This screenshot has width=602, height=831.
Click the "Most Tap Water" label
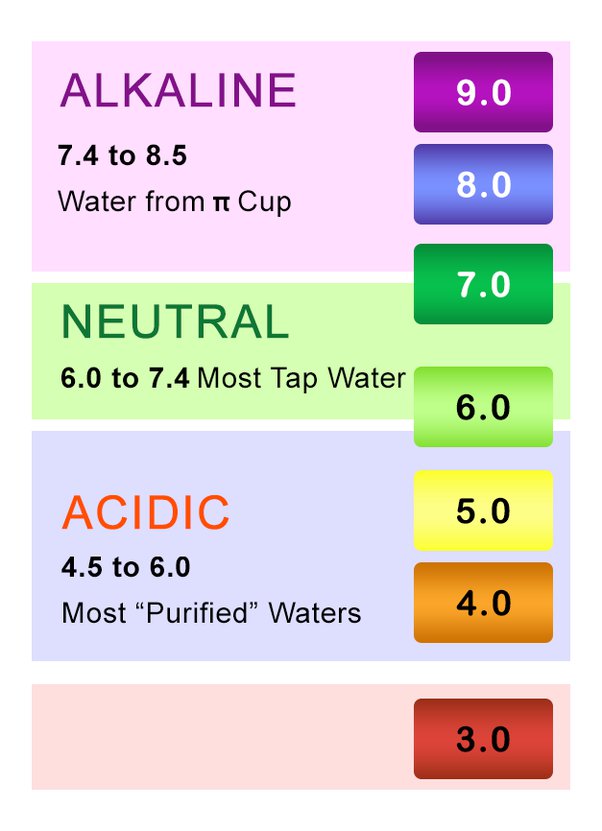[x=302, y=379]
